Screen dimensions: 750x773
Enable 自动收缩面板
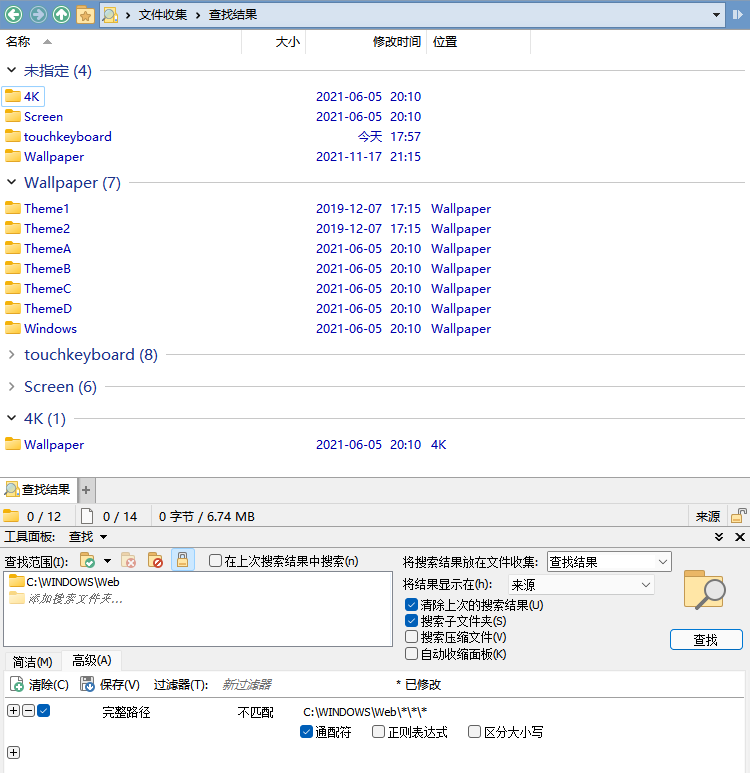click(x=411, y=654)
